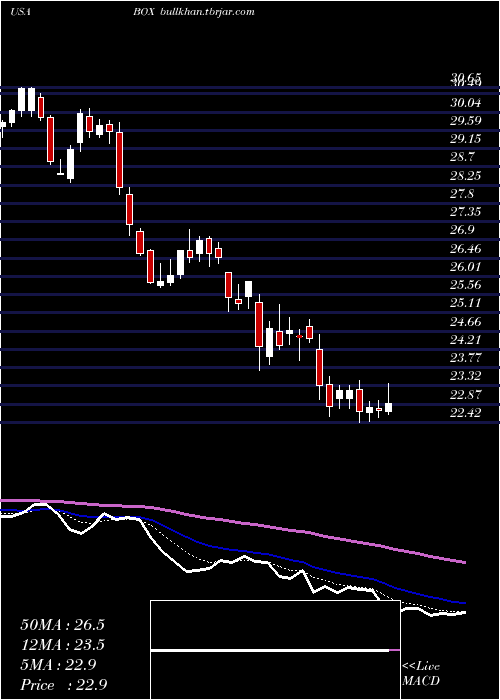Viewport: 500px width, 700px height.
Task: Click the 5MA : 22.9 reading
Action: (58, 665)
